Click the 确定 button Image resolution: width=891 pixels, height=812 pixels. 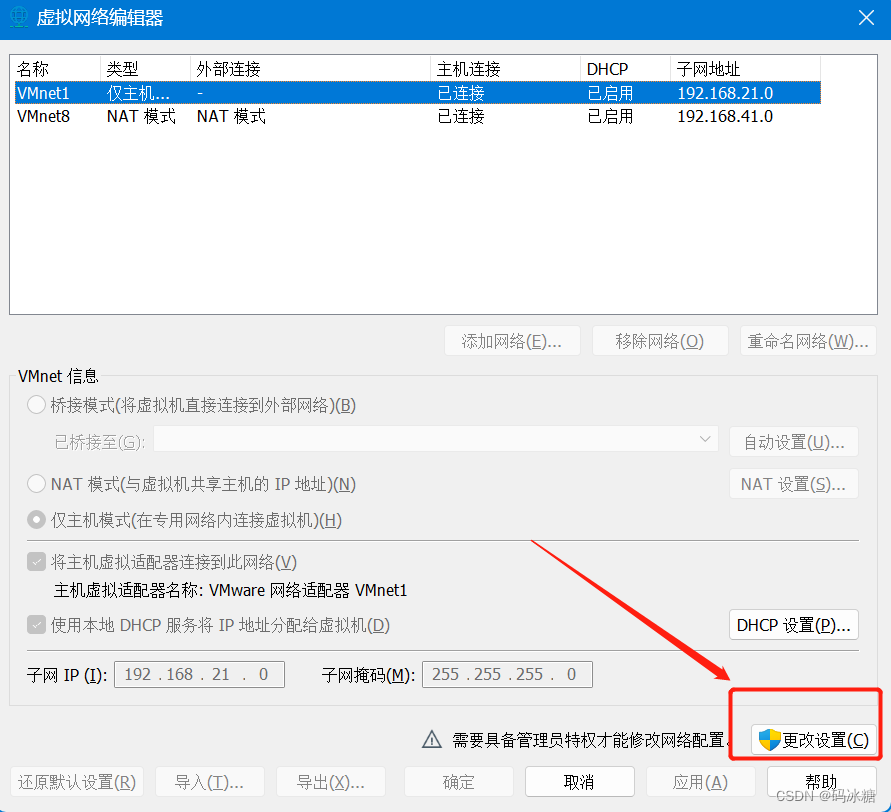pyautogui.click(x=459, y=782)
